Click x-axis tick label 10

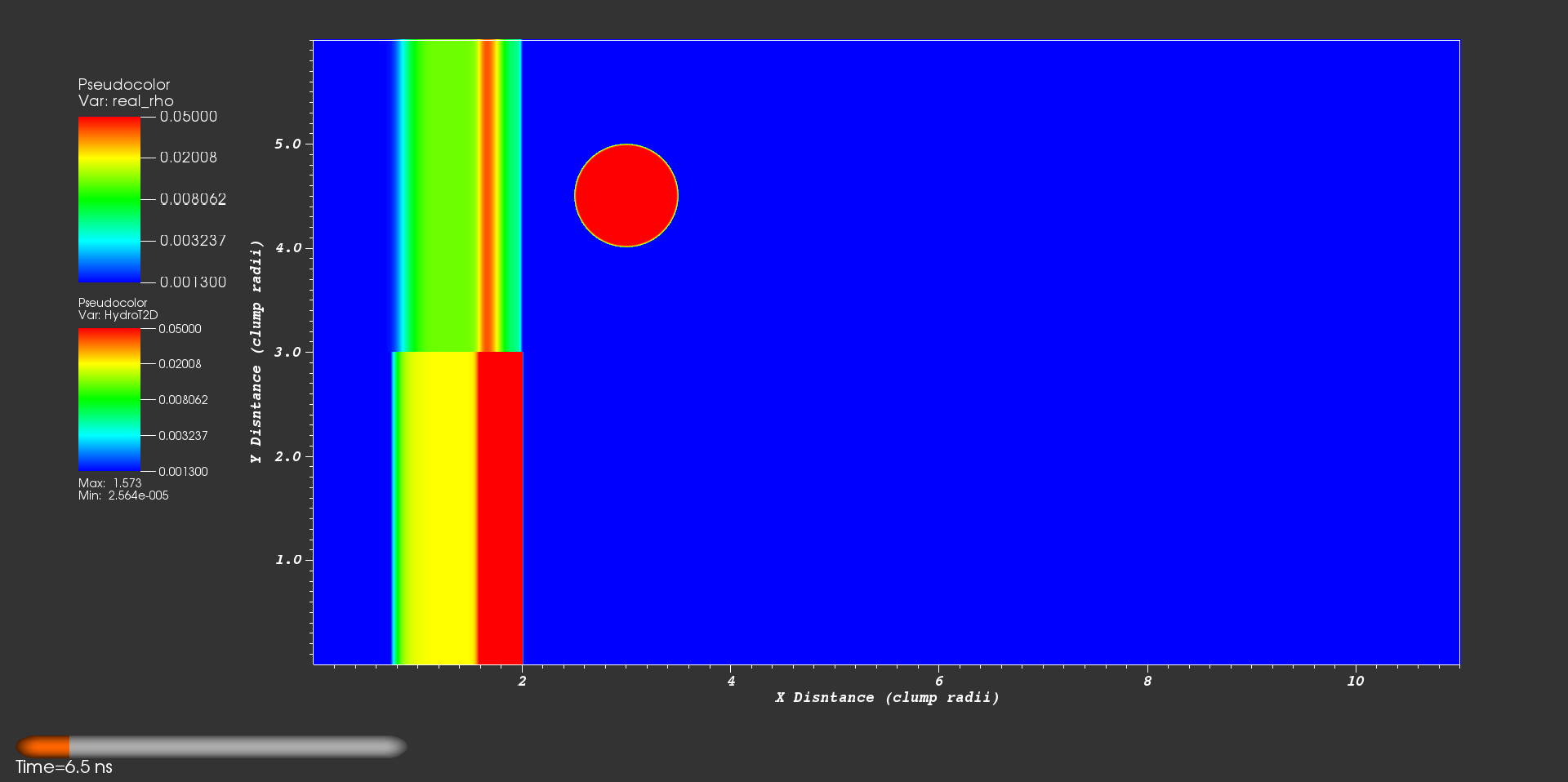(x=1355, y=681)
